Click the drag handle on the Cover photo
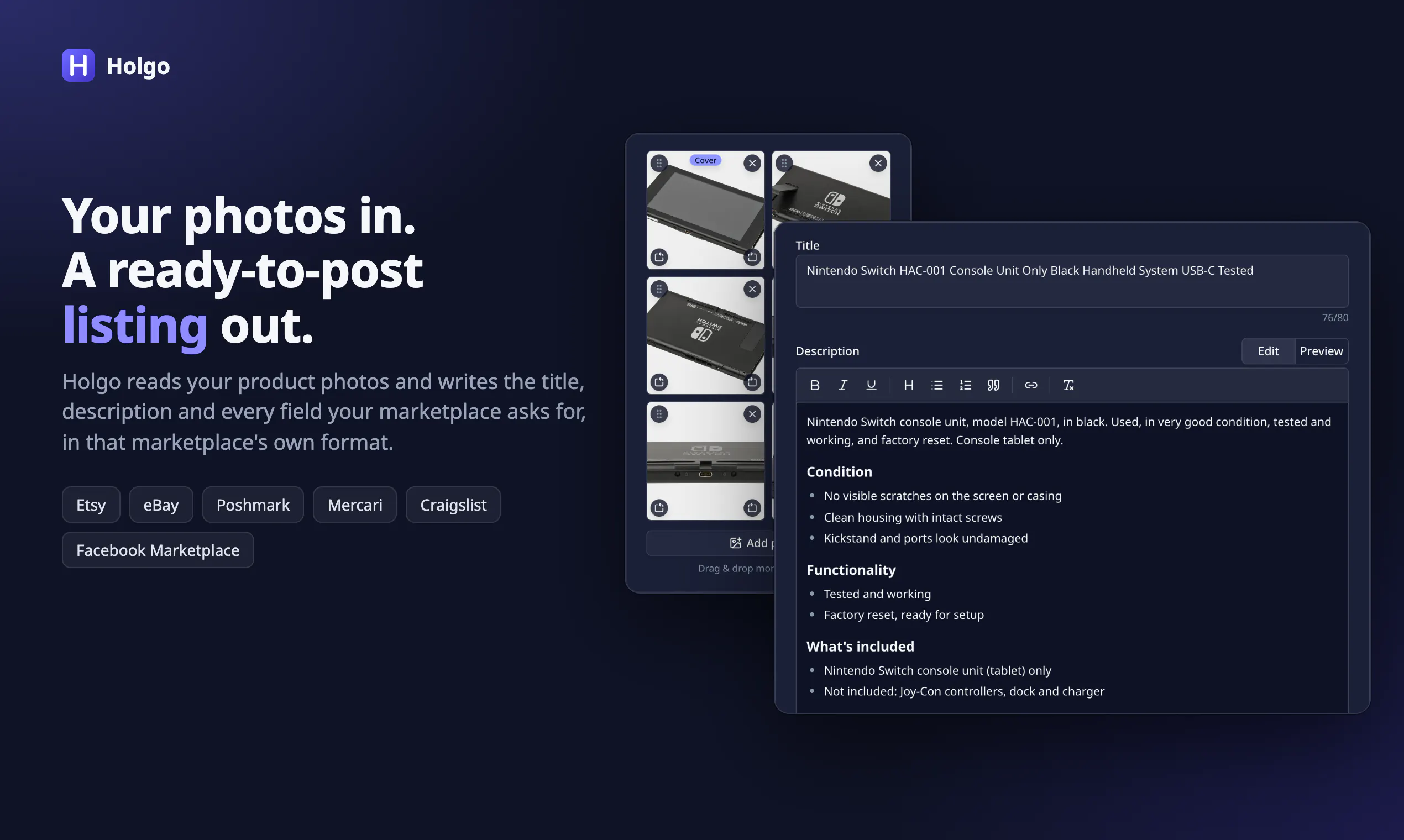 pyautogui.click(x=659, y=164)
